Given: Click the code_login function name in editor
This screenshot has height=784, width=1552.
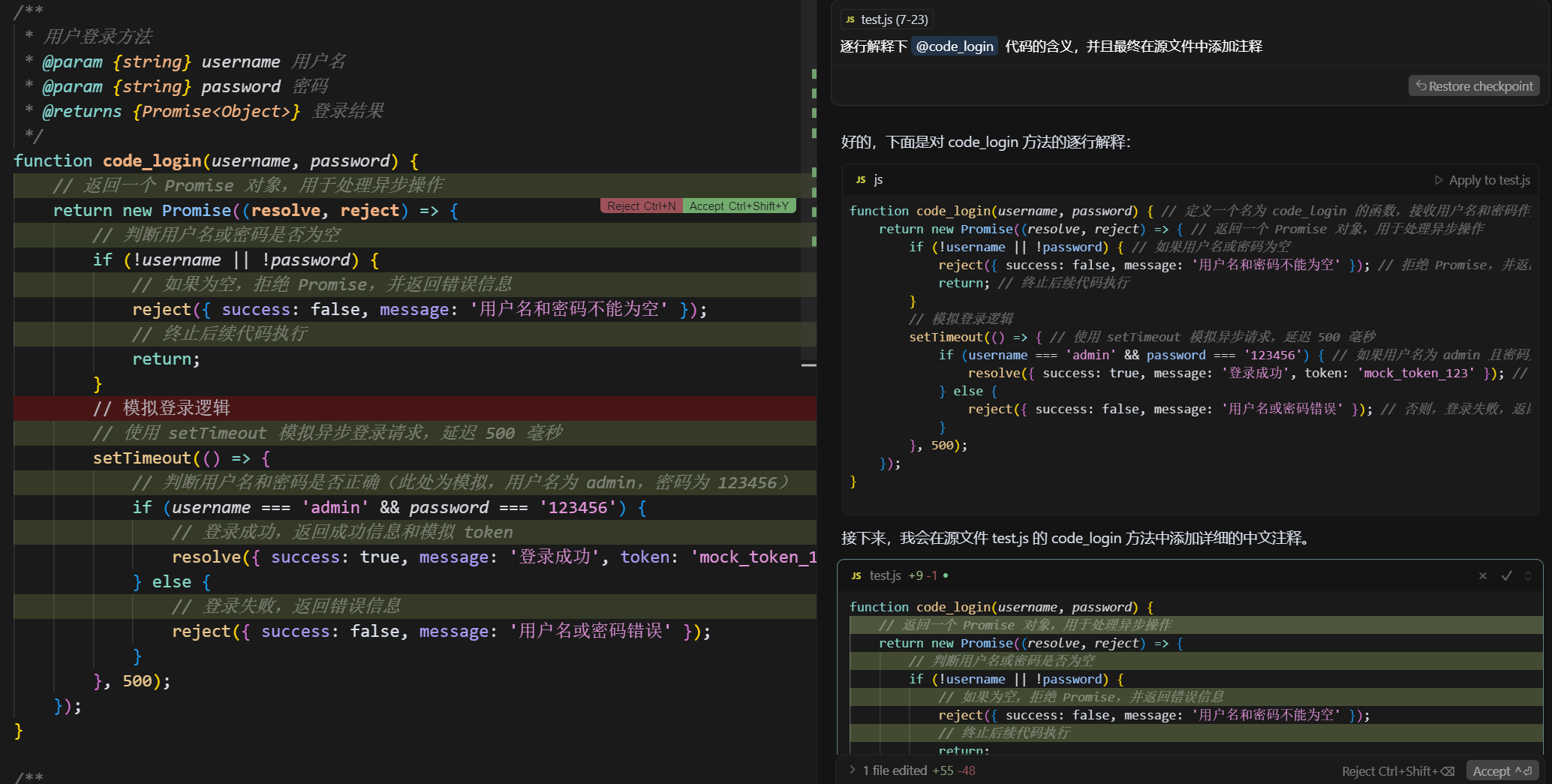Looking at the screenshot, I should (152, 161).
